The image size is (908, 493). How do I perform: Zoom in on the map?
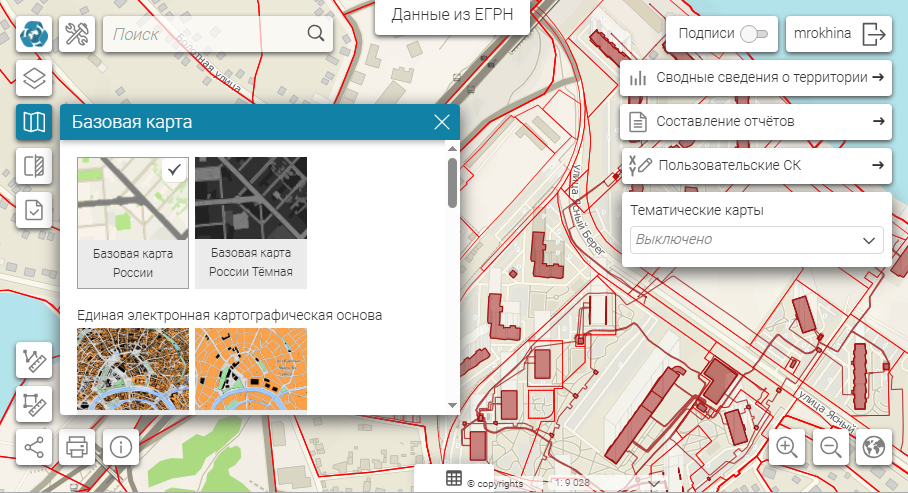pyautogui.click(x=788, y=447)
